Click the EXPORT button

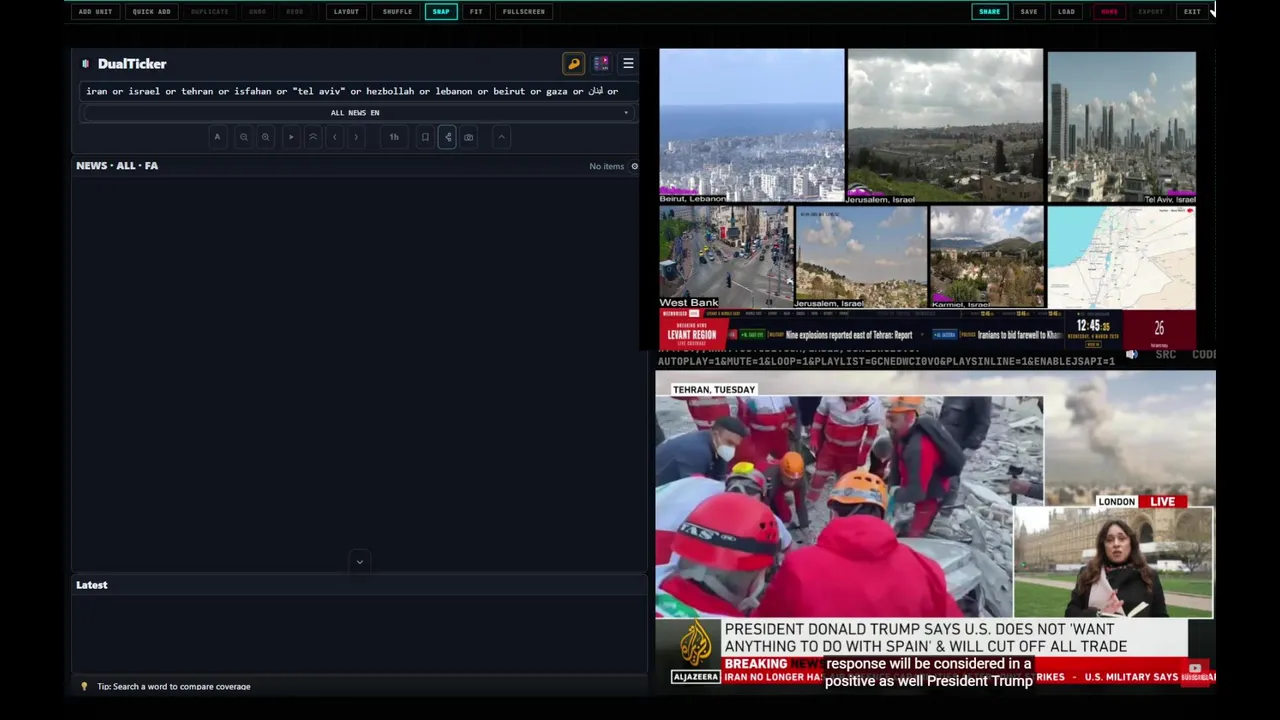[x=1151, y=12]
